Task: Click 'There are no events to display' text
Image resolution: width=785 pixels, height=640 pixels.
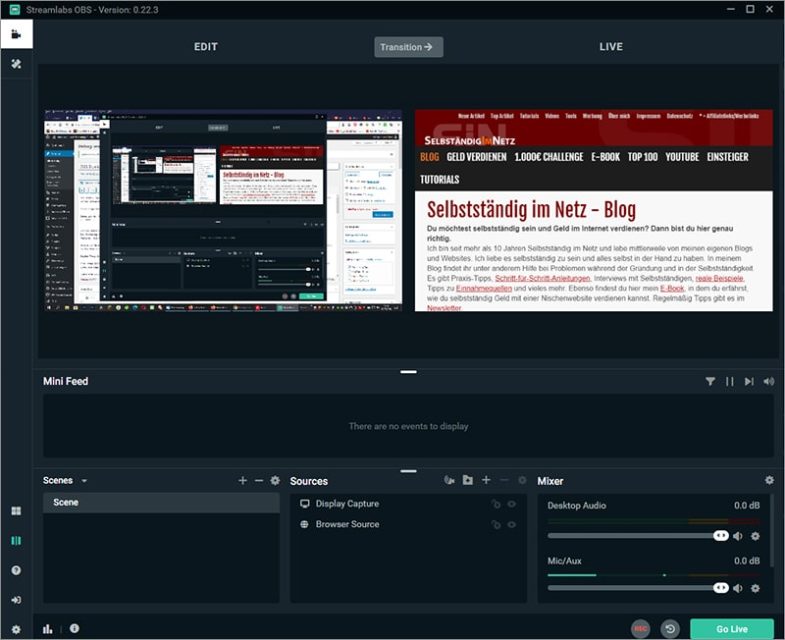Action: [x=409, y=426]
